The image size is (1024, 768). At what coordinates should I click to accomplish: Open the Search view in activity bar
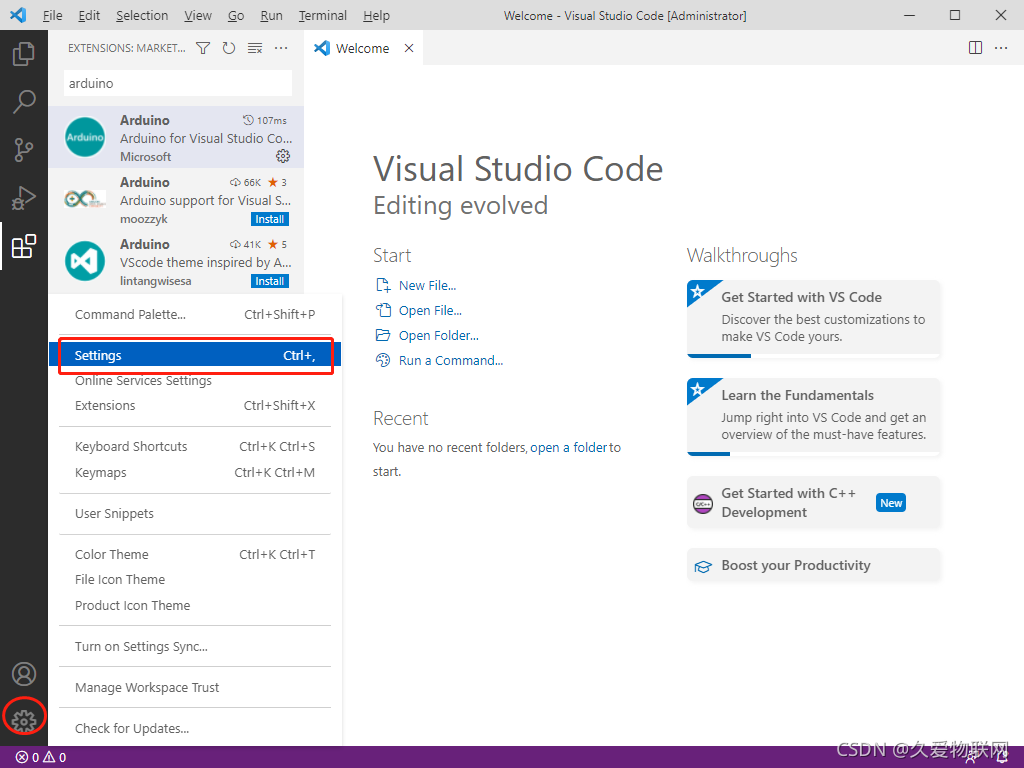pyautogui.click(x=24, y=102)
